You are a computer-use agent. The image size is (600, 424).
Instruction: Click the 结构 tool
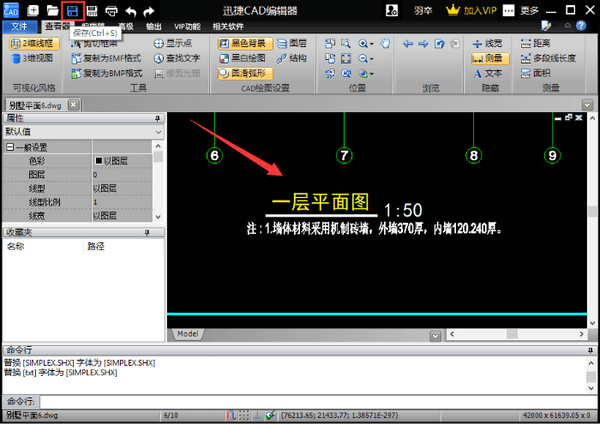pyautogui.click(x=292, y=58)
